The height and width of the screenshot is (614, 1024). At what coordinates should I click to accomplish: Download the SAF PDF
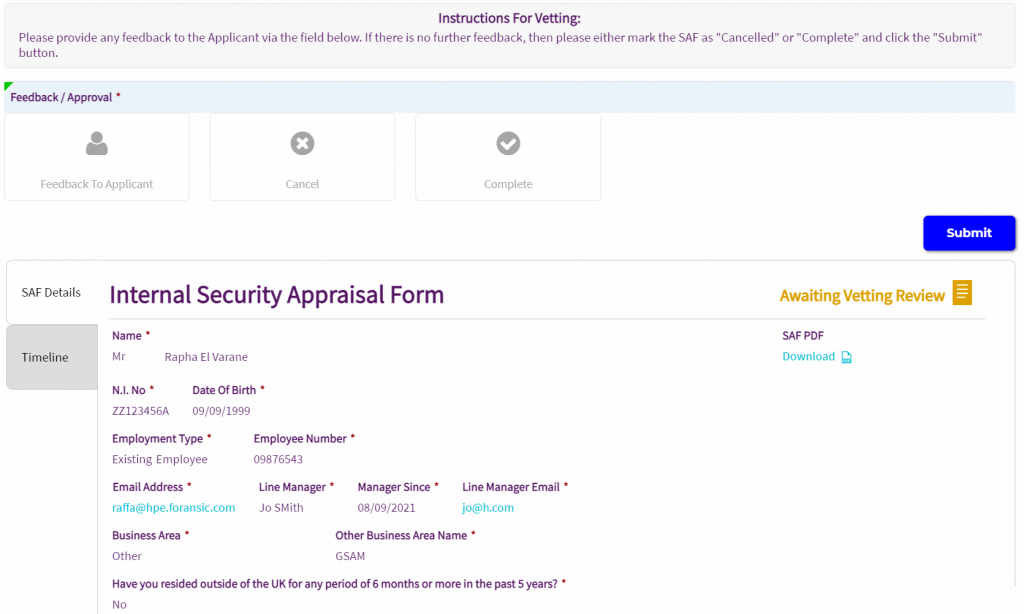click(x=808, y=357)
